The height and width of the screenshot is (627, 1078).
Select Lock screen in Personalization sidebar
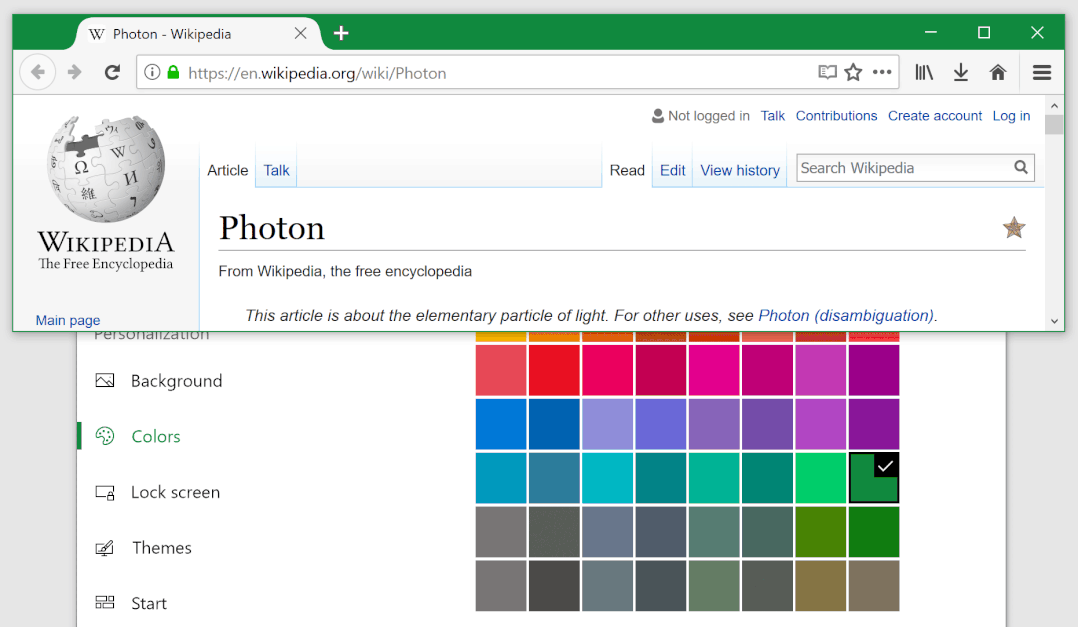(x=175, y=492)
